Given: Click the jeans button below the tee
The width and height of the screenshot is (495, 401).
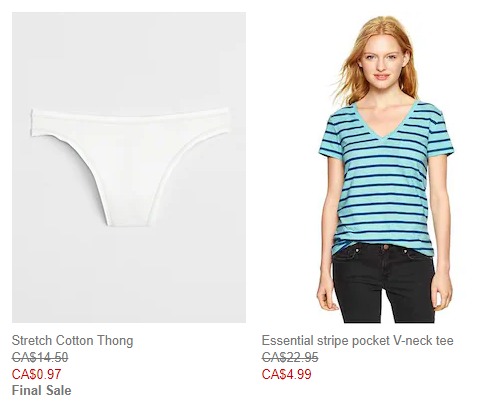Looking at the screenshot, I should tap(386, 247).
